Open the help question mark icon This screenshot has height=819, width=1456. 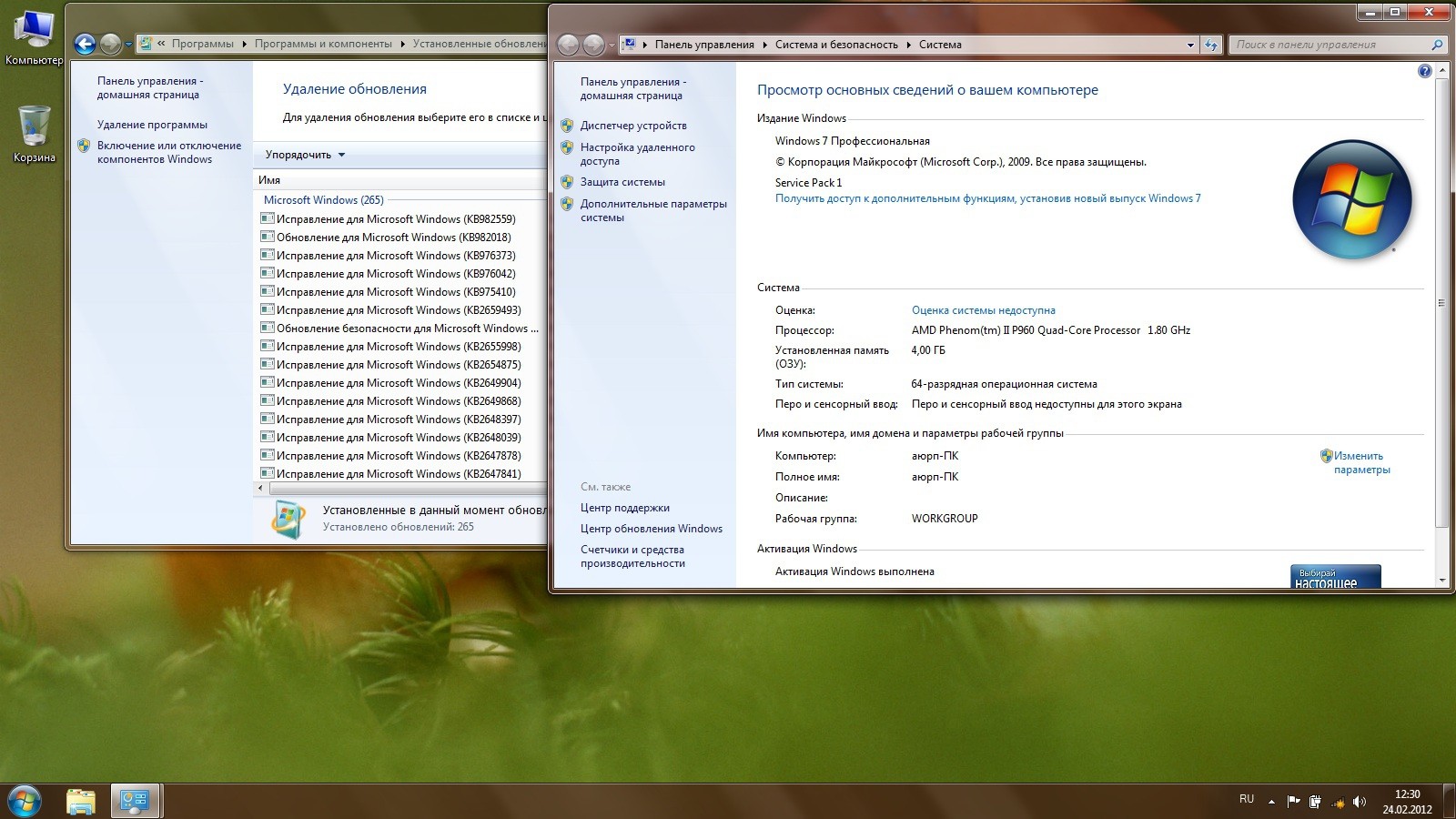pyautogui.click(x=1425, y=71)
